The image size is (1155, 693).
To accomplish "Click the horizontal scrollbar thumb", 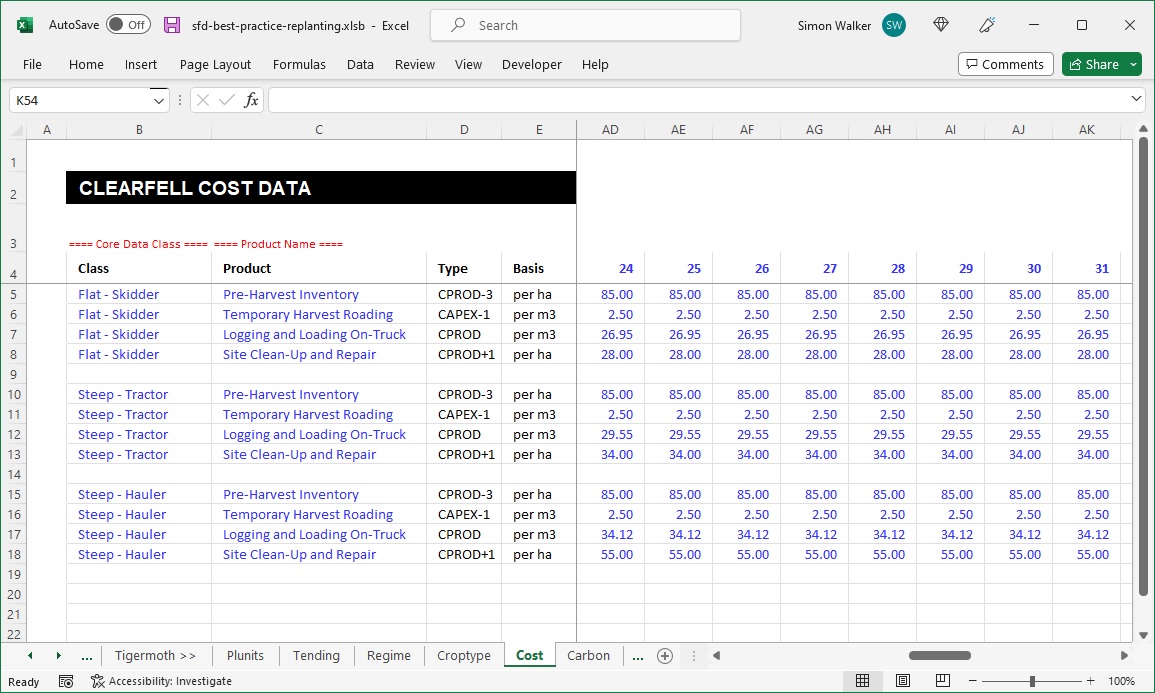I will (x=939, y=655).
